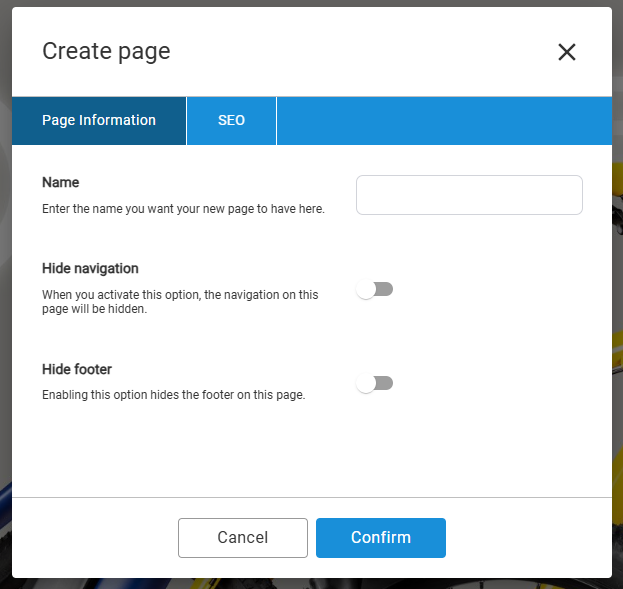Select the Page Information tab
The width and height of the screenshot is (623, 589).
pos(99,120)
